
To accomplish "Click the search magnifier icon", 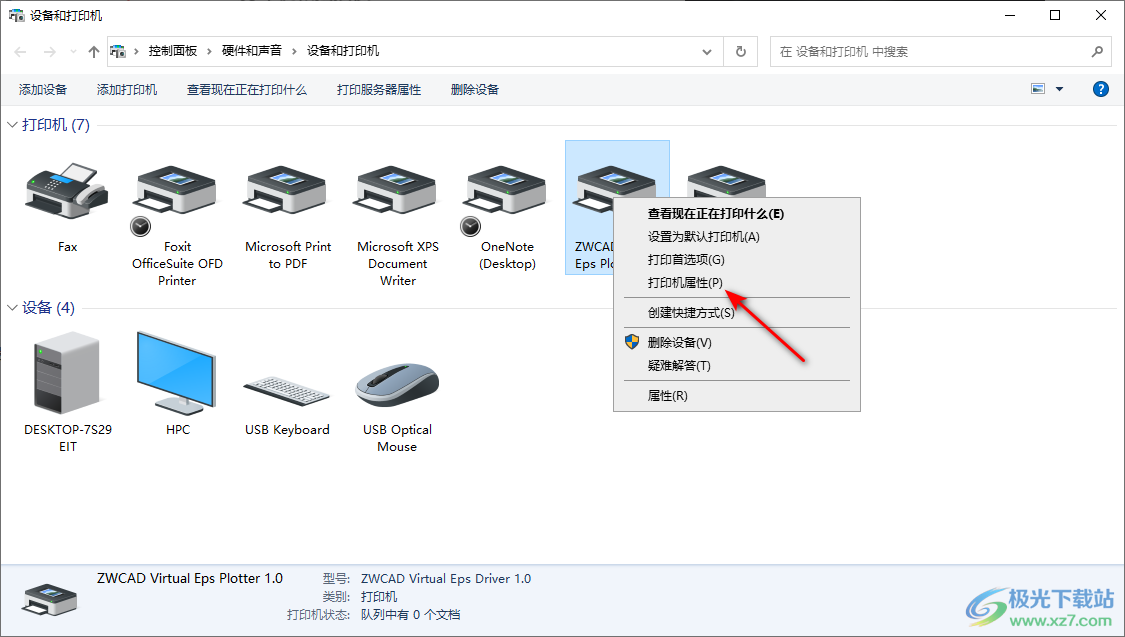I will pos(1097,52).
